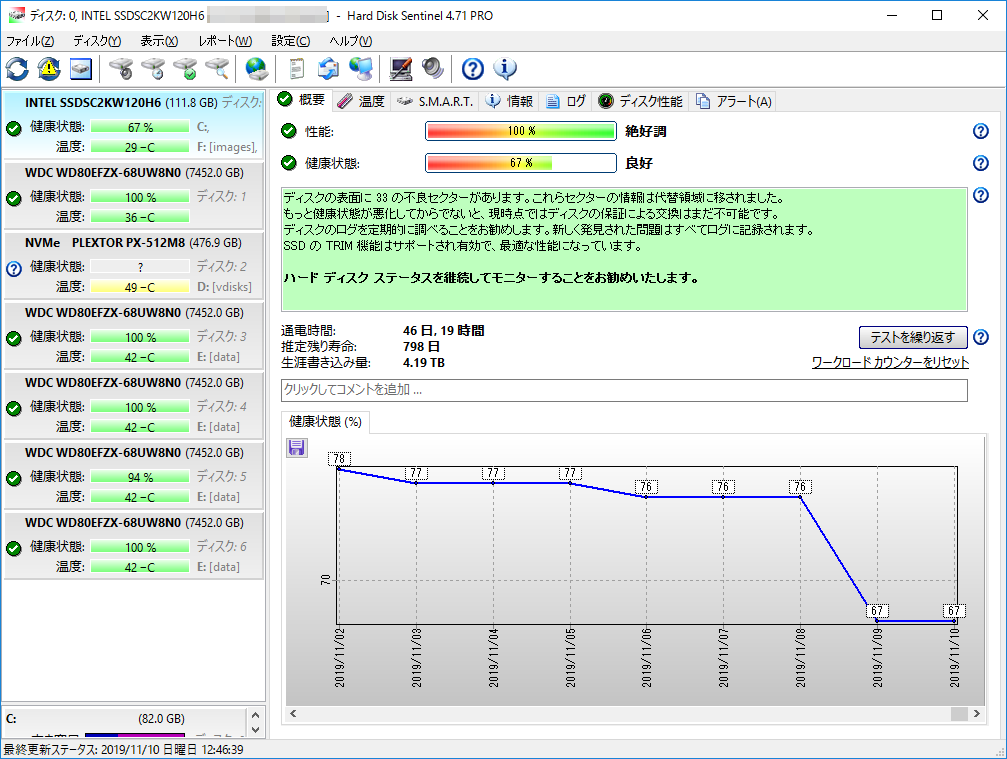Click partition list scroll up arrow

point(255,715)
